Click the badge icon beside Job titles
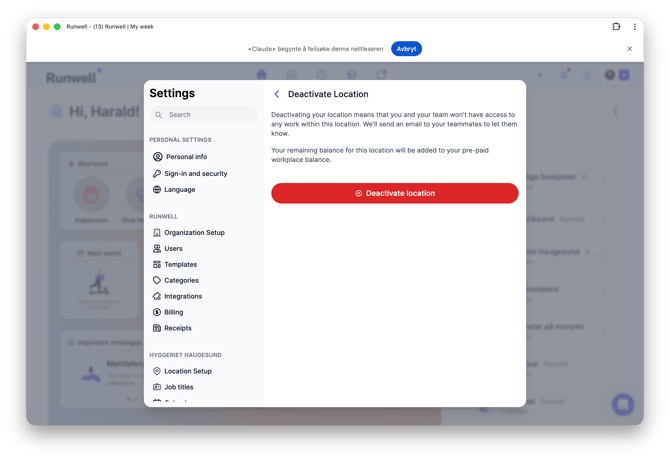This screenshot has height=460, width=670. point(157,387)
